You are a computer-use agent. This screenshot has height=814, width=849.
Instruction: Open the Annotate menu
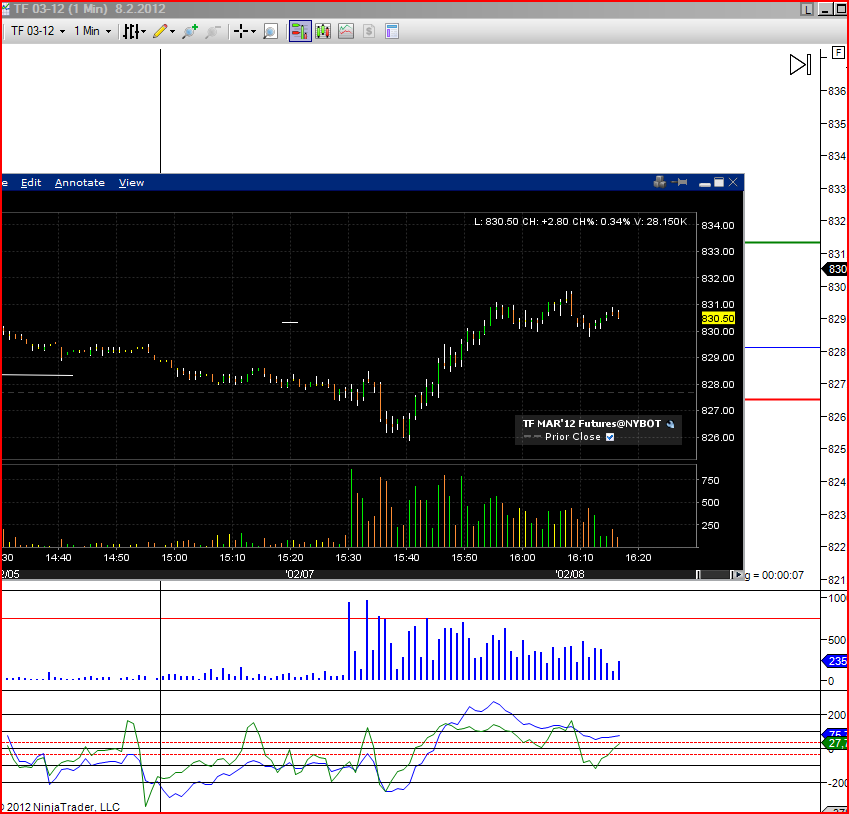[x=80, y=183]
